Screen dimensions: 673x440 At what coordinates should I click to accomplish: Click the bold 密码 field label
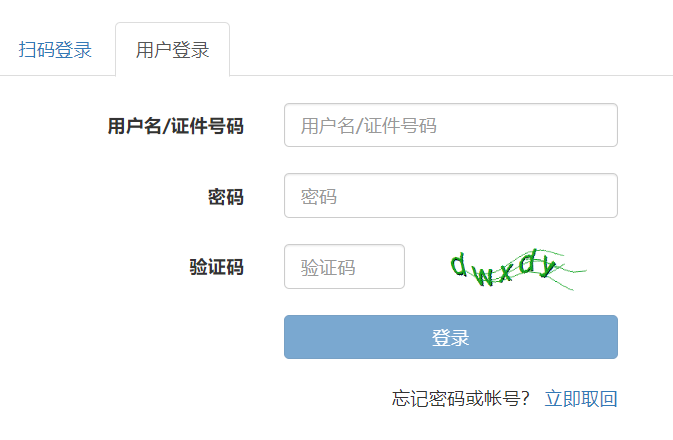[x=226, y=197]
